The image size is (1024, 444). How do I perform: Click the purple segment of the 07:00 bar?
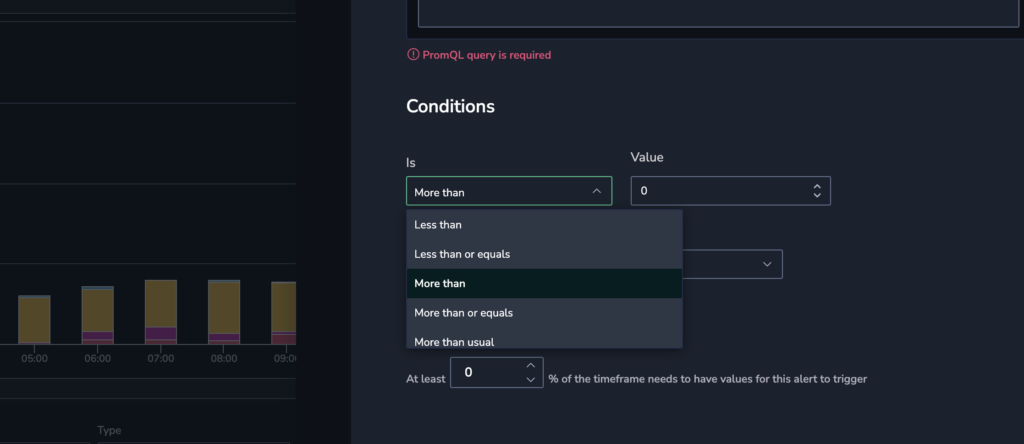pyautogui.click(x=160, y=334)
